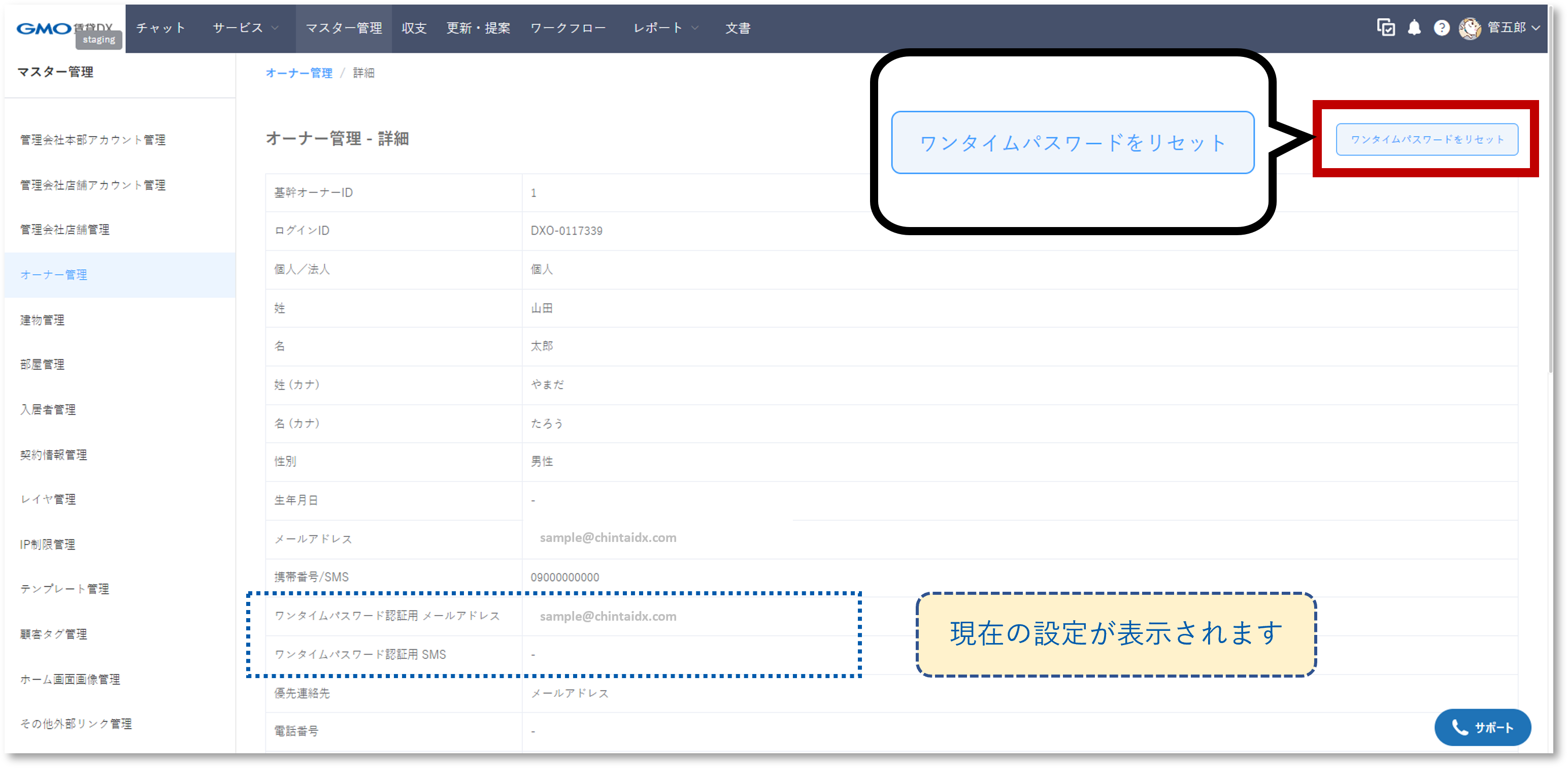Select 文書 in the top navigation
This screenshot has width=1568, height=768.
pyautogui.click(x=738, y=27)
